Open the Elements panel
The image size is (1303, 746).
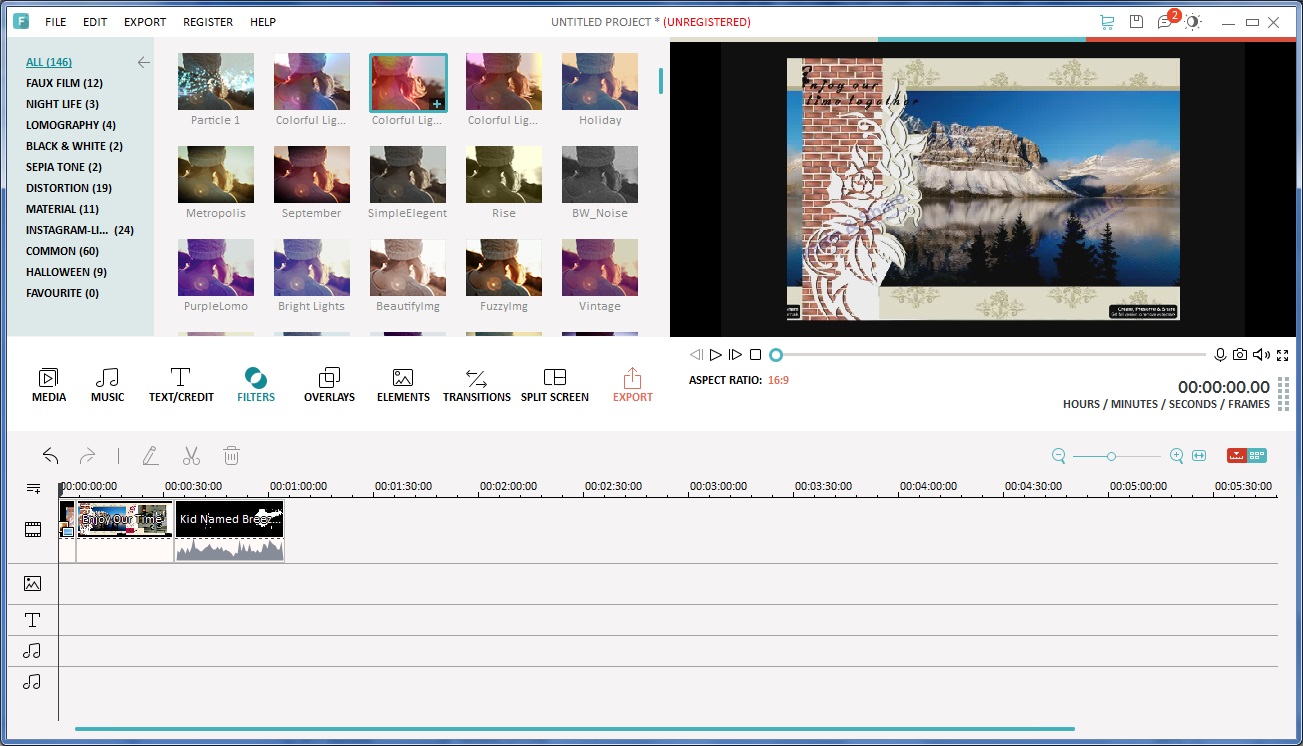tap(403, 383)
